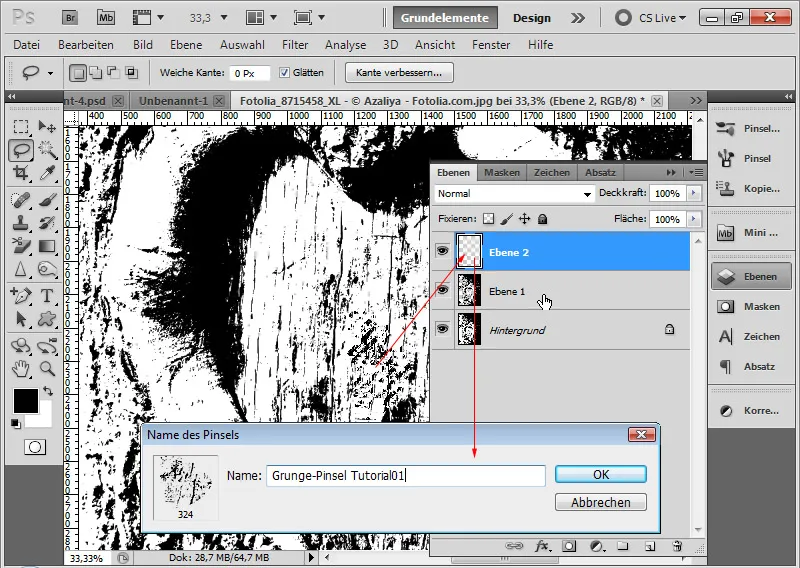This screenshot has height=568, width=800.
Task: Hide the Hintergrund layer
Action: [x=442, y=329]
